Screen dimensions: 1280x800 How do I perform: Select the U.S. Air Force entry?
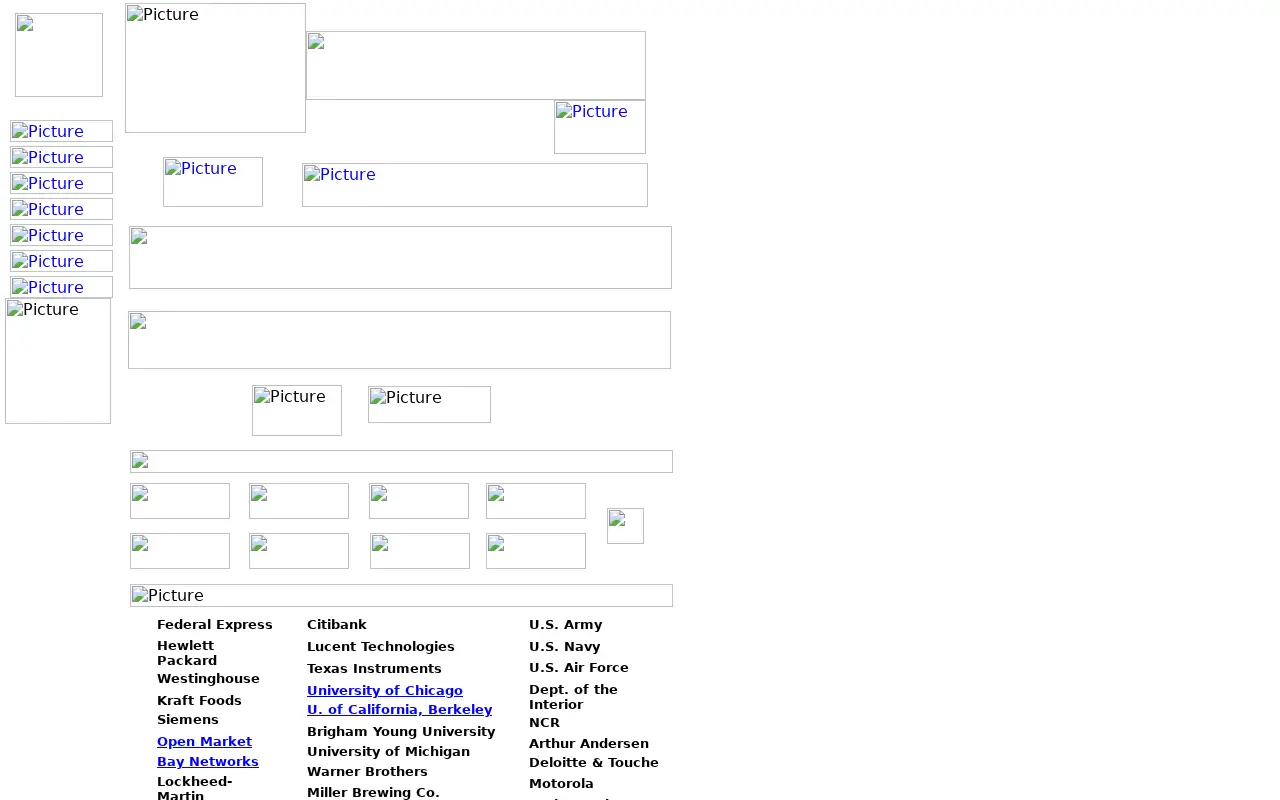point(579,668)
